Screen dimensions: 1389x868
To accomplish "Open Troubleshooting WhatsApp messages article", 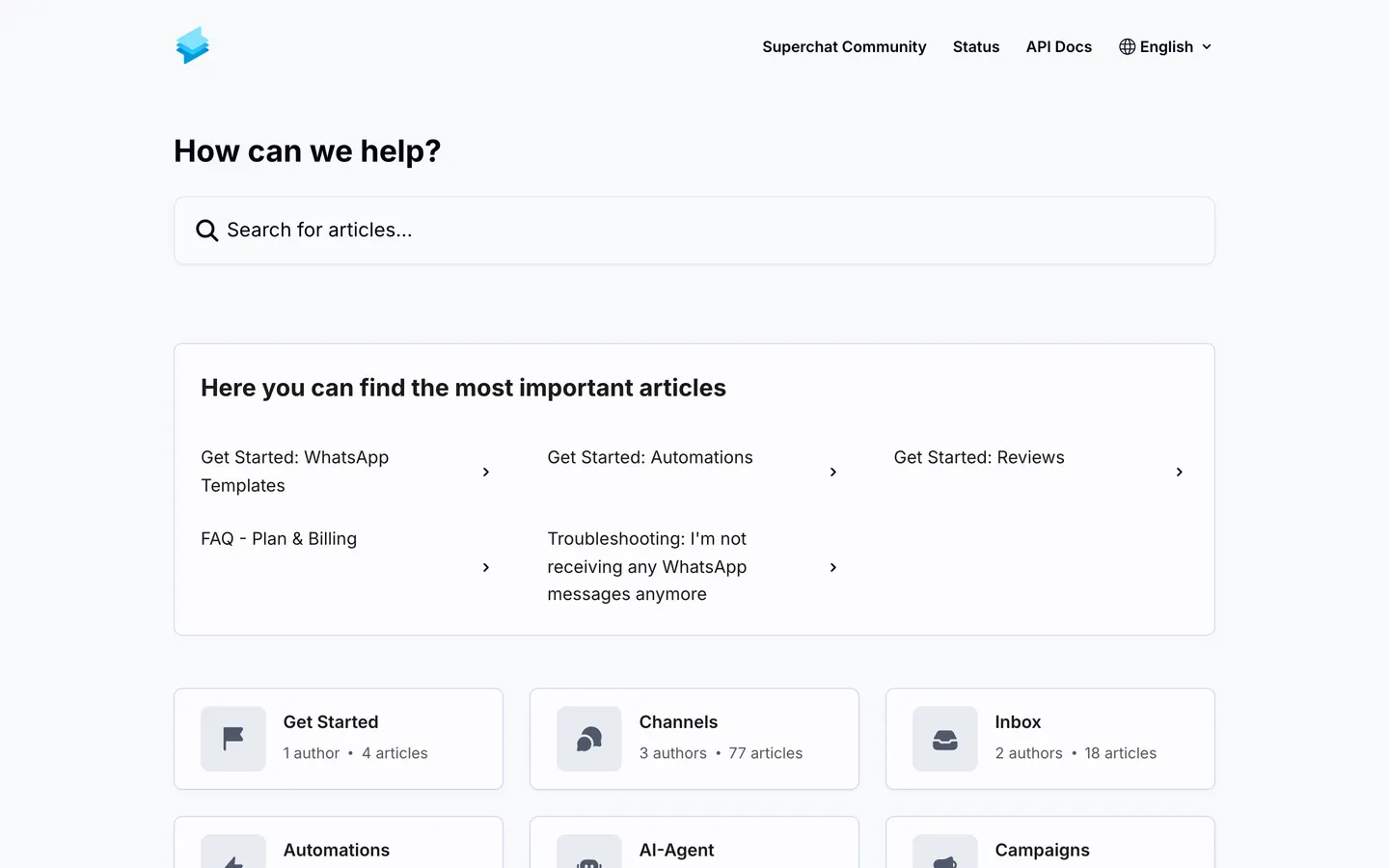I will pos(647,567).
